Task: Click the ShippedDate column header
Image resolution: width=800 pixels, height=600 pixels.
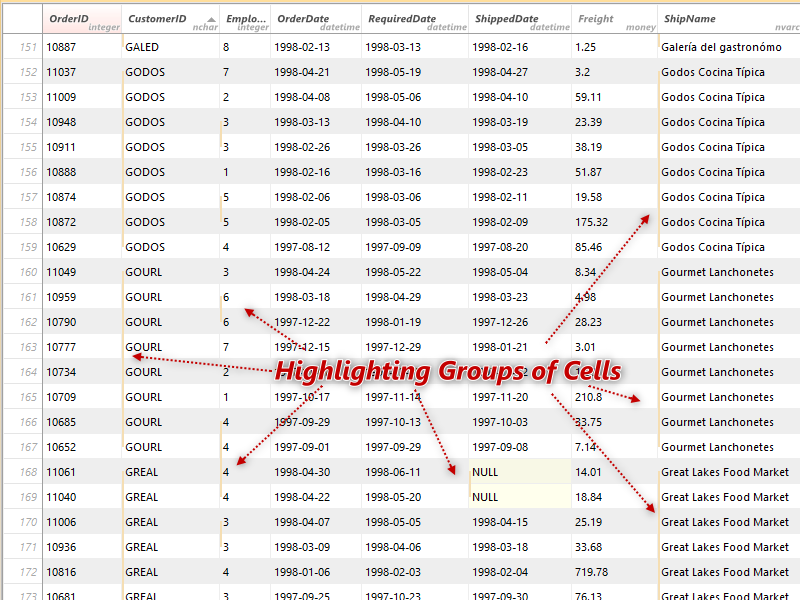Action: pos(519,19)
